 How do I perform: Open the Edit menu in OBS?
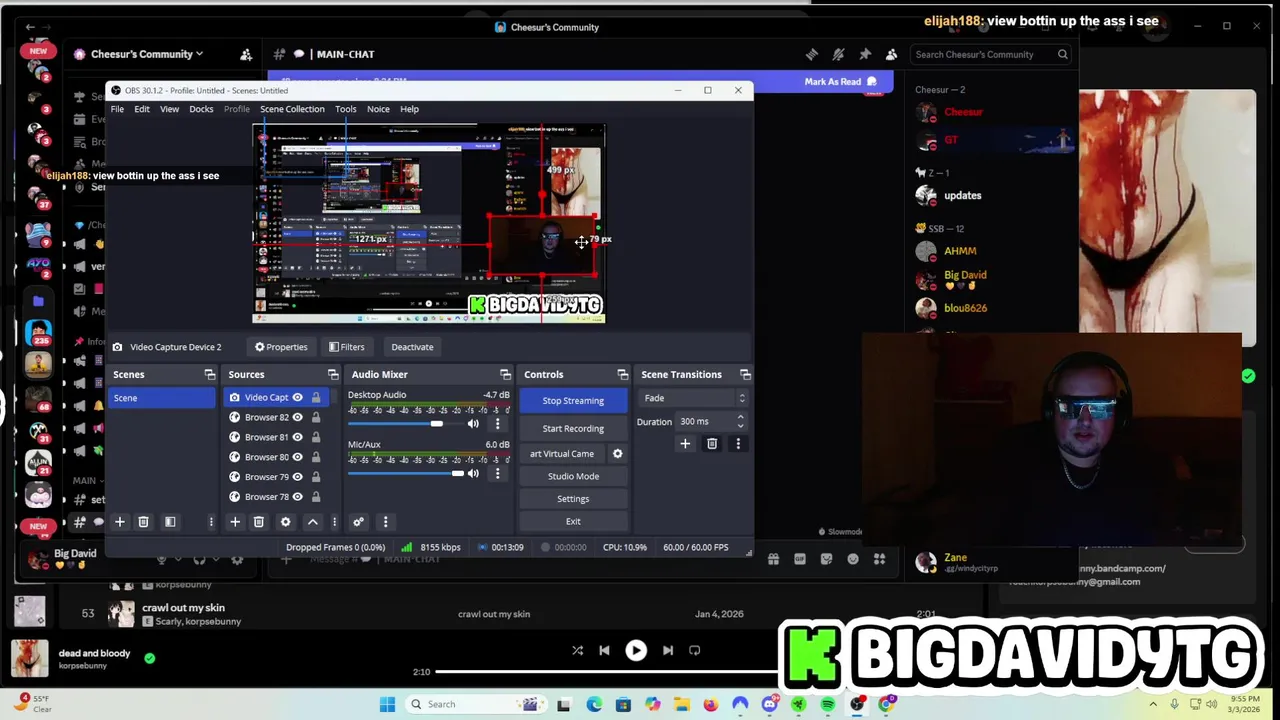142,109
